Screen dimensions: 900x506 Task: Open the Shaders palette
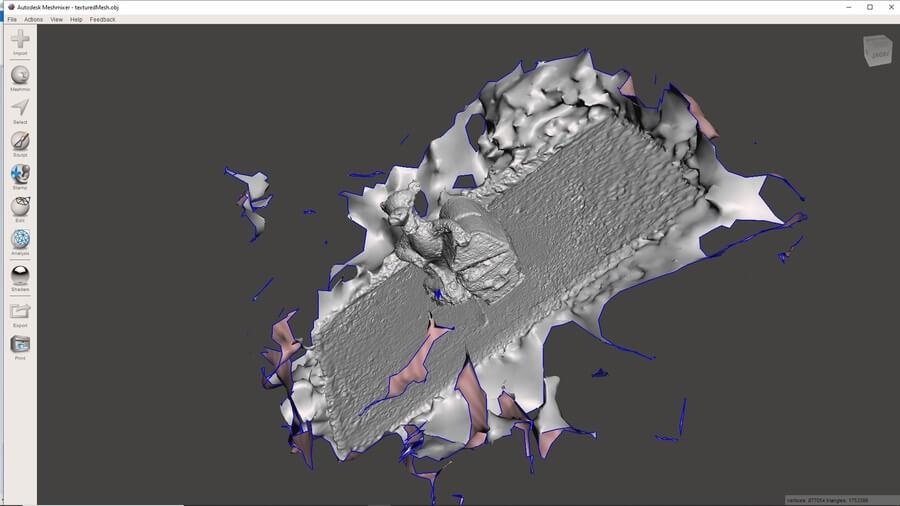(20, 275)
